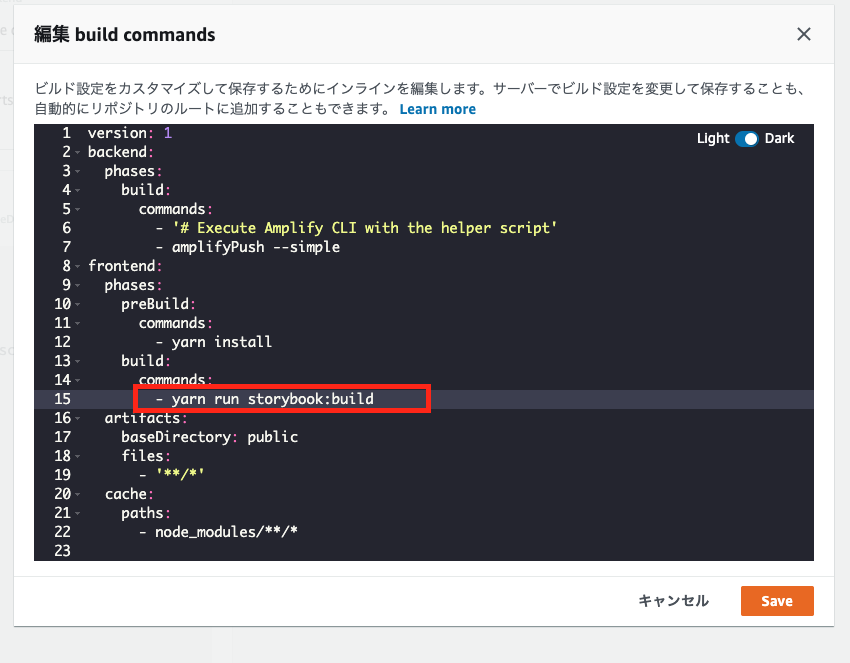The width and height of the screenshot is (850, 663).
Task: Click the 'node_modules/**/*' cache path
Action: coord(226,532)
